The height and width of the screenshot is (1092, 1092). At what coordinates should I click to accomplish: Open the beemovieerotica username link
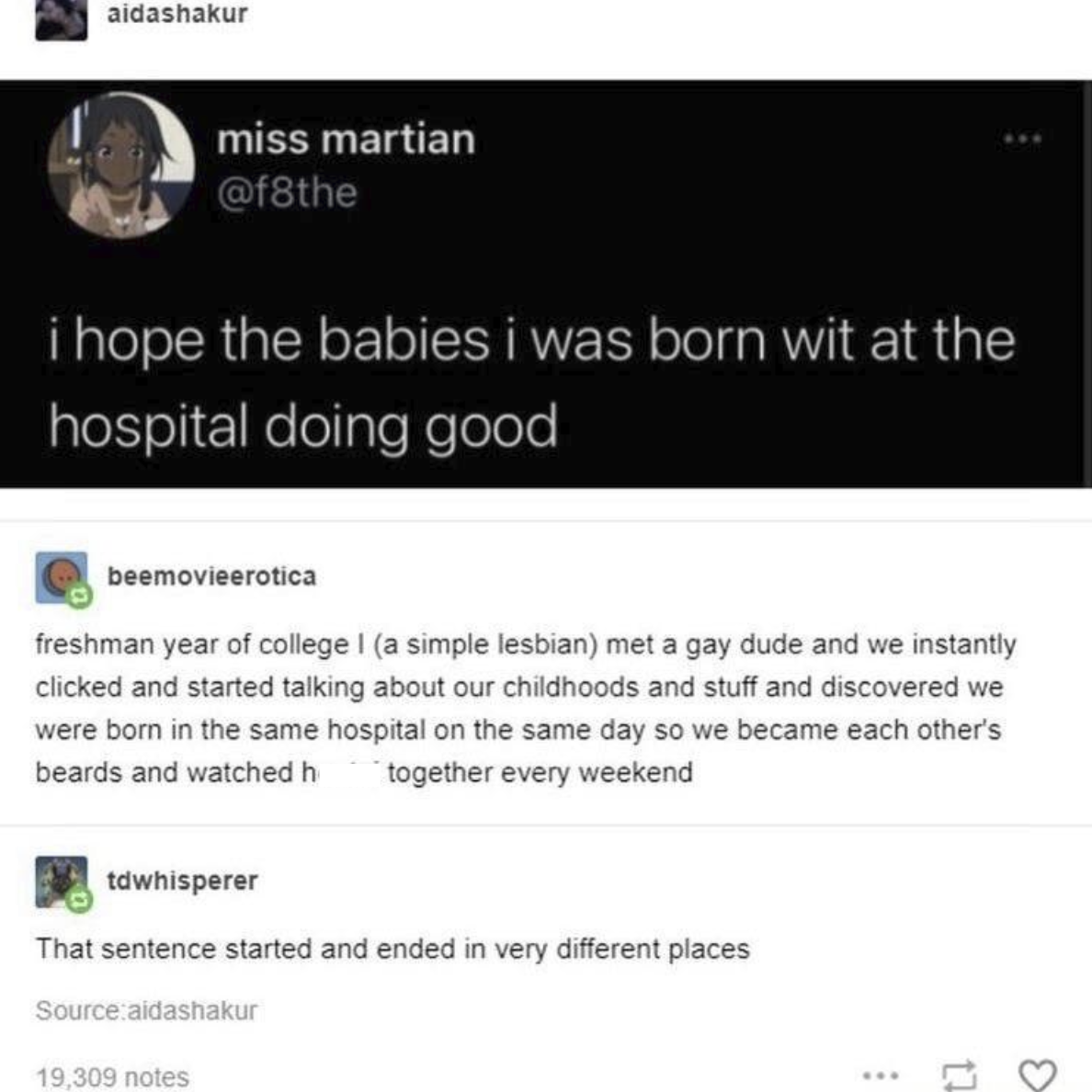click(211, 576)
